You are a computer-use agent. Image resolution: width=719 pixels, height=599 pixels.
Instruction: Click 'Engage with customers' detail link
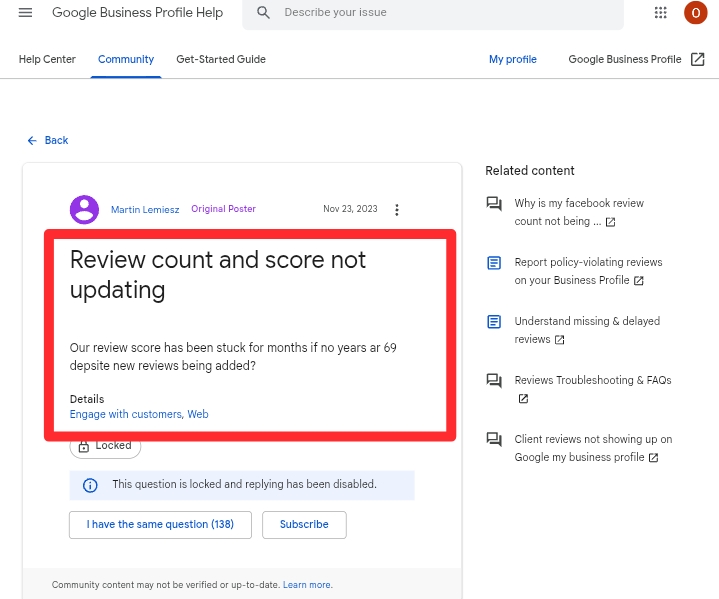(x=127, y=414)
